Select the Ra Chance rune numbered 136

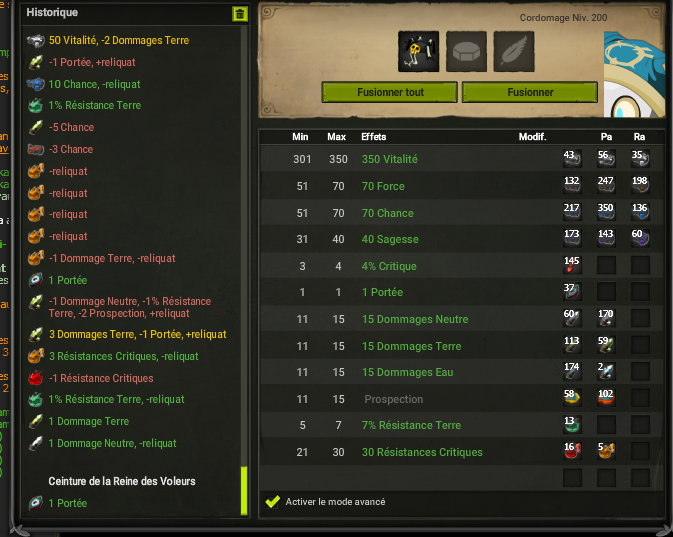(640, 212)
